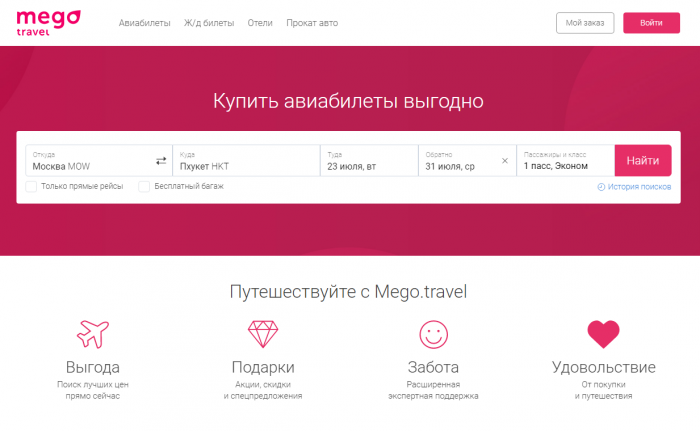
Task: Click the Mego travel logo
Action: 48,23
